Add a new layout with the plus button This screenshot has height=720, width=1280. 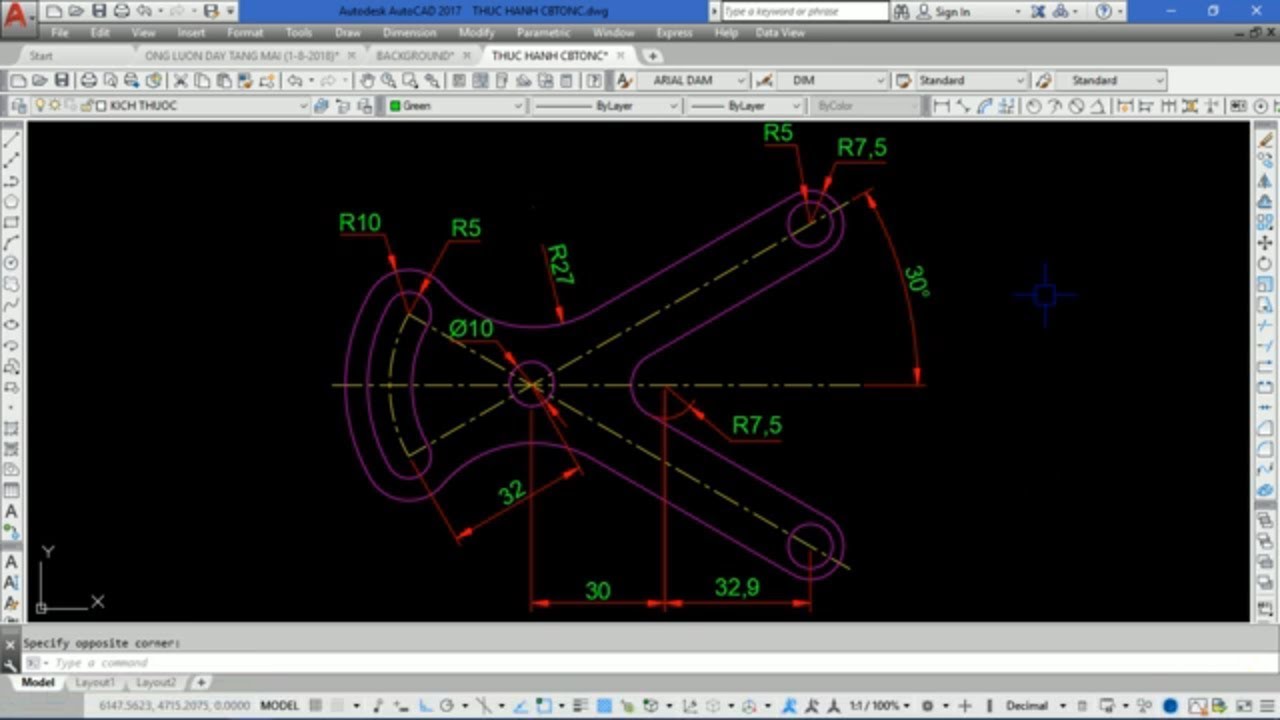coord(200,682)
